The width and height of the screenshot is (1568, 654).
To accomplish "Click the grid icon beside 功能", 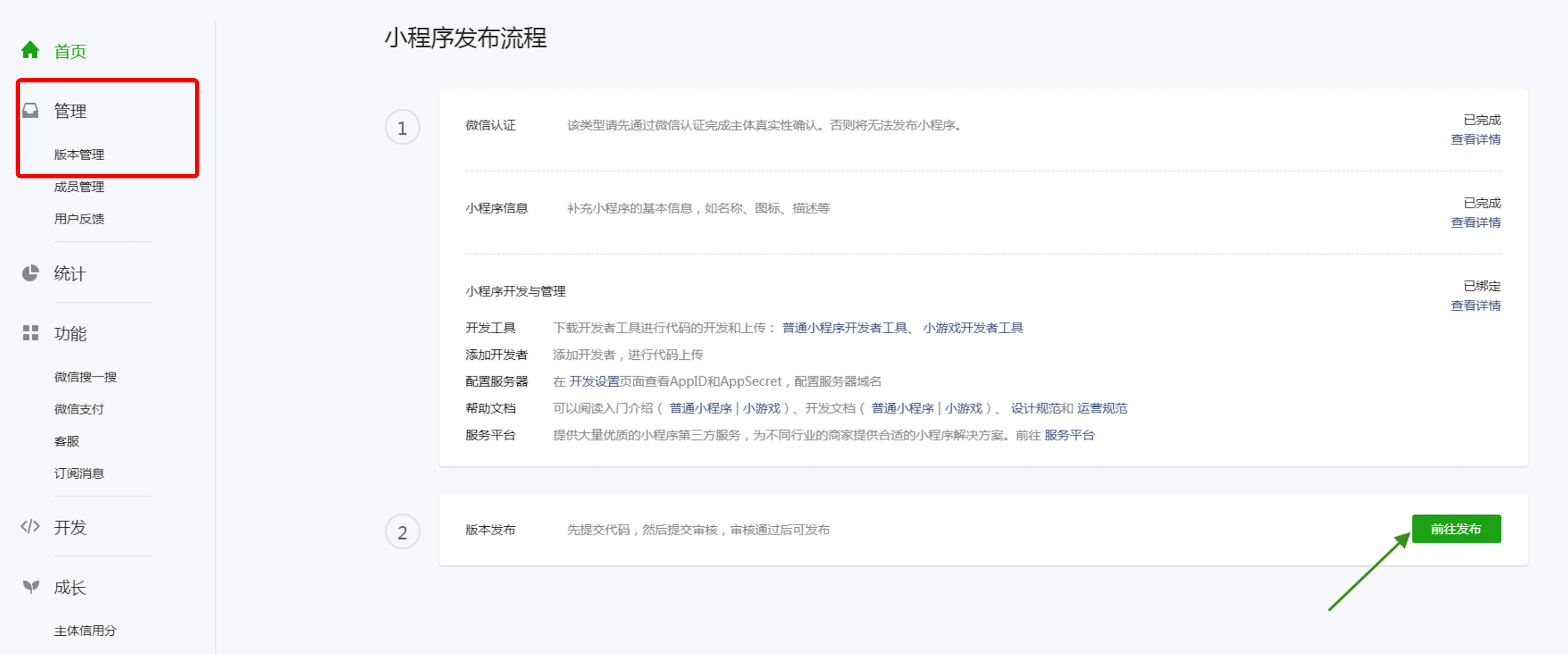I will click(x=30, y=333).
